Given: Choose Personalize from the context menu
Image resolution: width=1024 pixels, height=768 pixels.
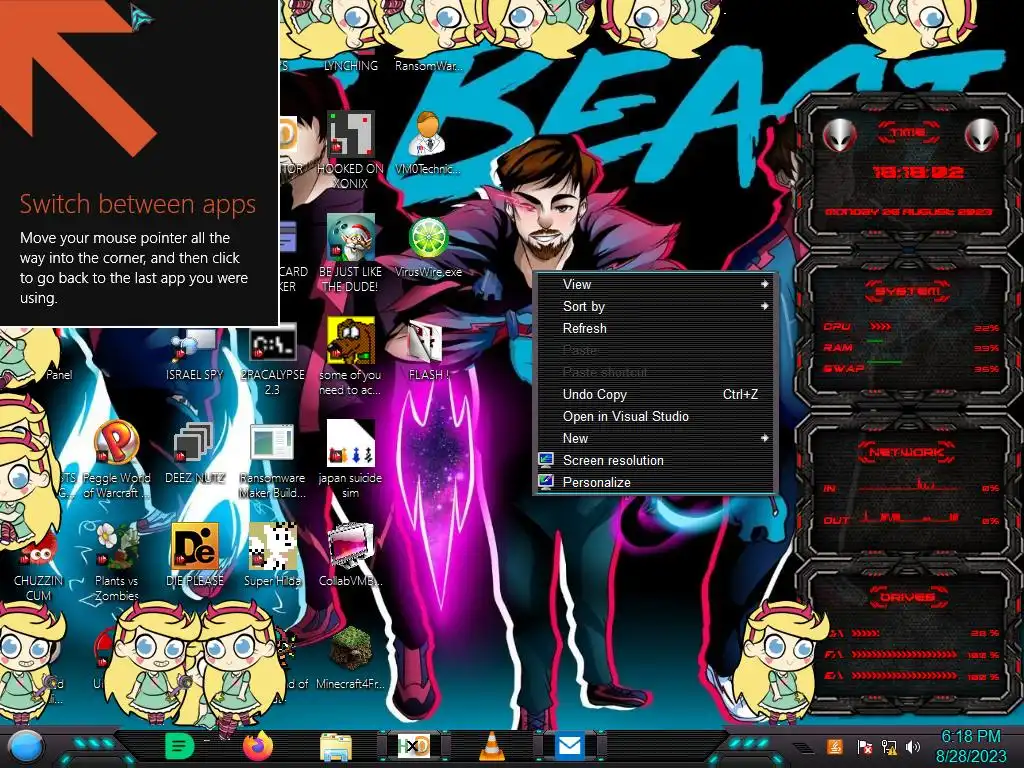Looking at the screenshot, I should [x=656, y=483].
